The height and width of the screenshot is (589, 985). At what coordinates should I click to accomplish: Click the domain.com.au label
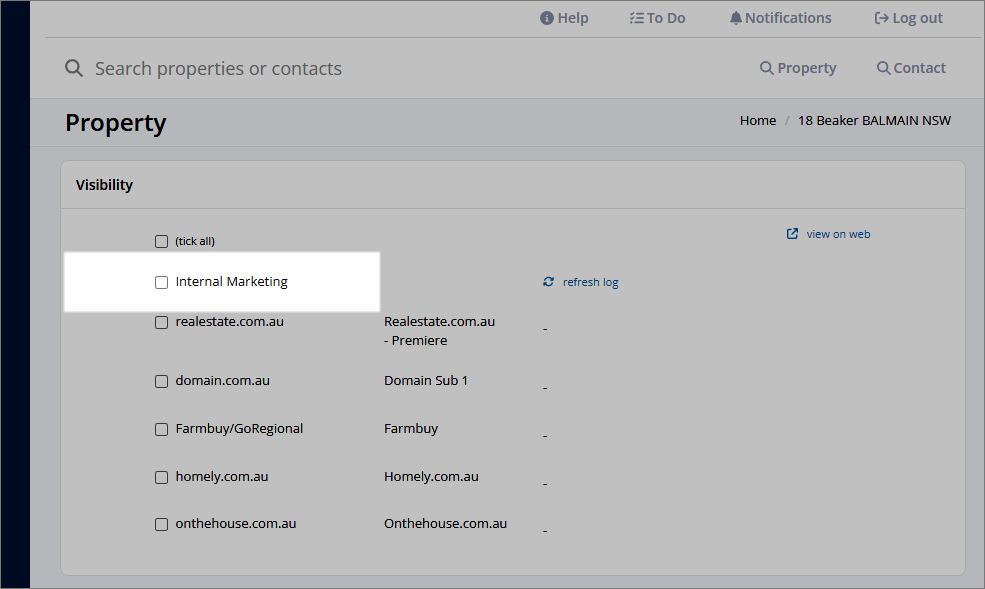223,381
